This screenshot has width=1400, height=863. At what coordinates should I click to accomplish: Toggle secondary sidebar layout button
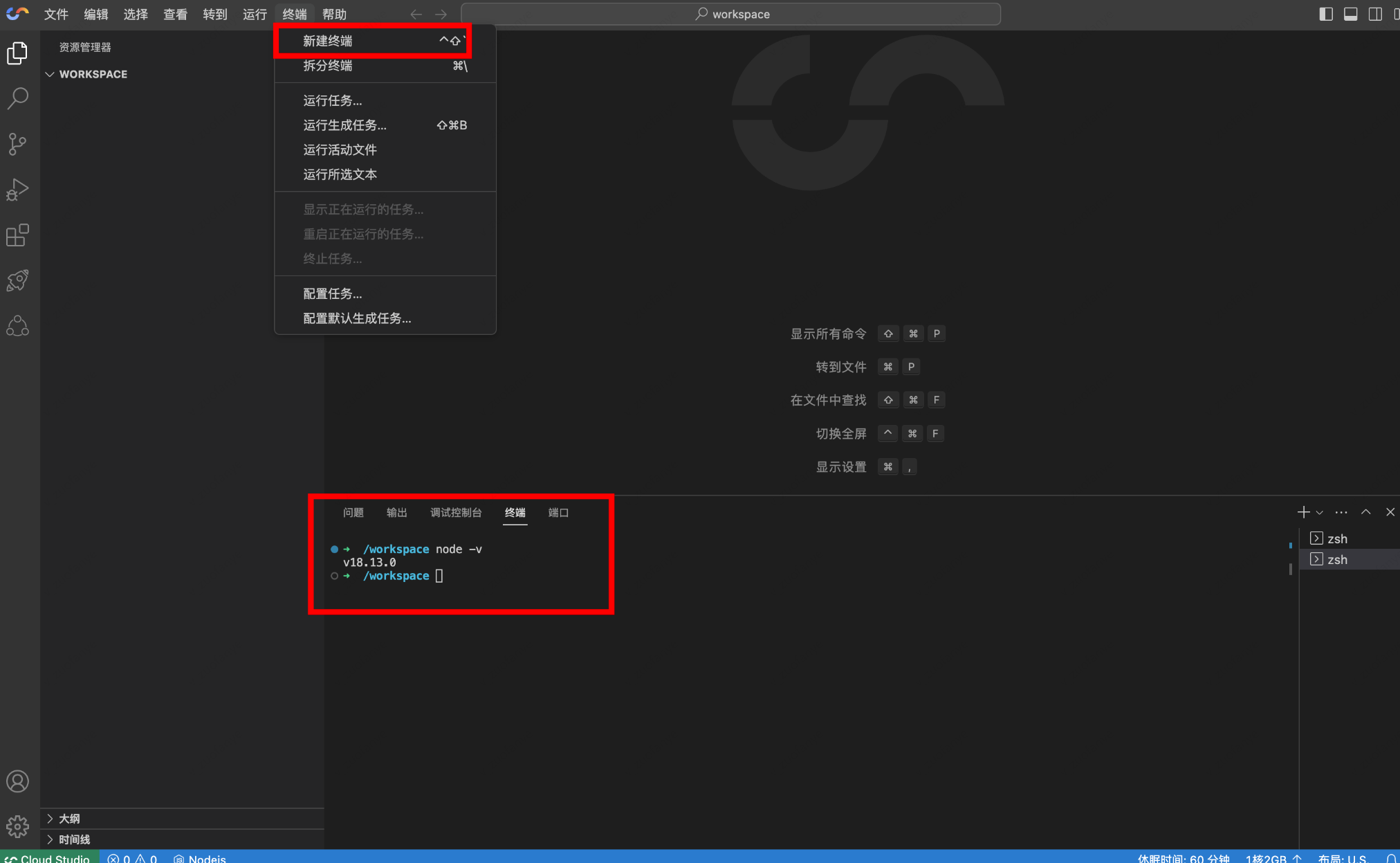(1375, 14)
